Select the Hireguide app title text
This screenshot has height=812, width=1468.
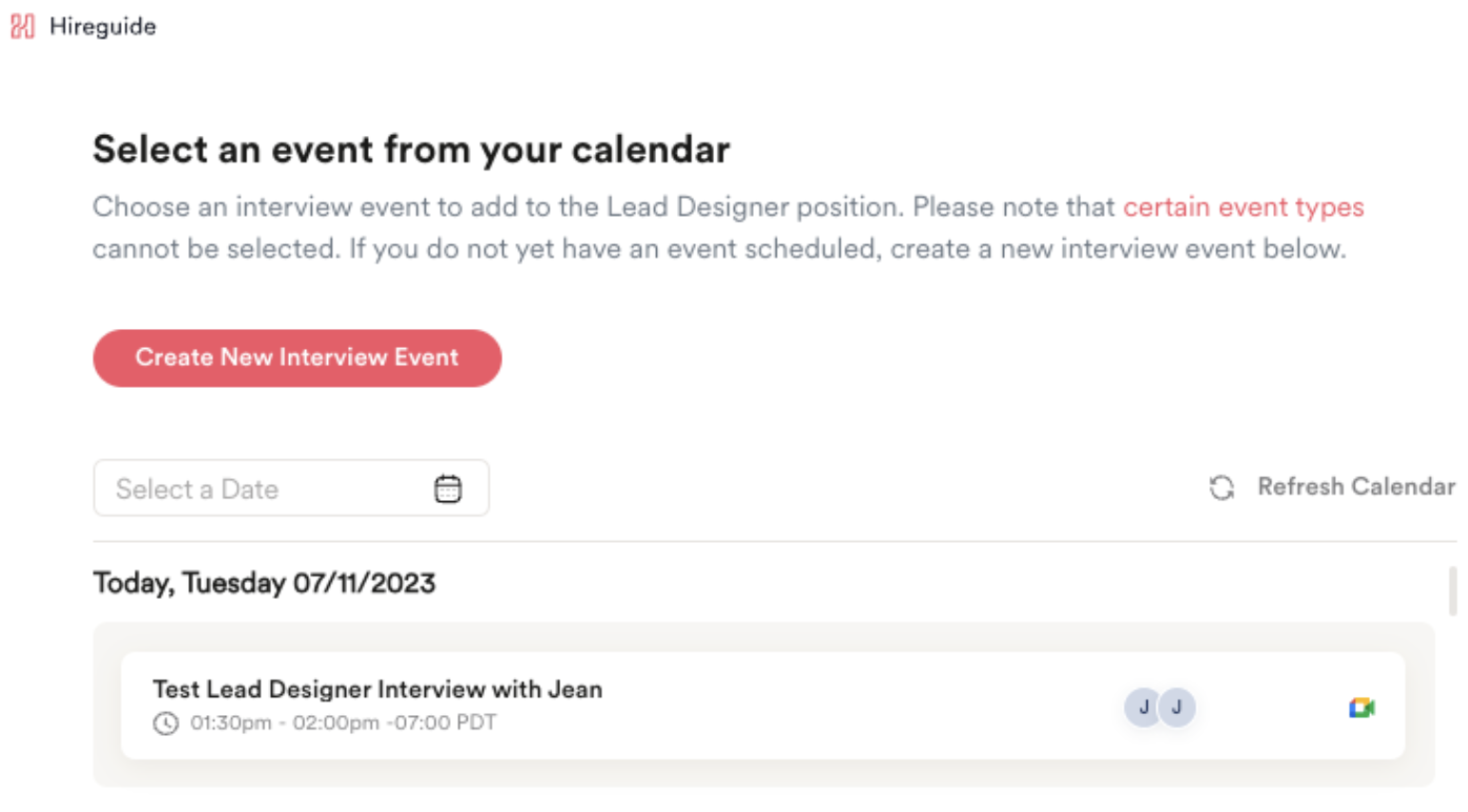105,27
